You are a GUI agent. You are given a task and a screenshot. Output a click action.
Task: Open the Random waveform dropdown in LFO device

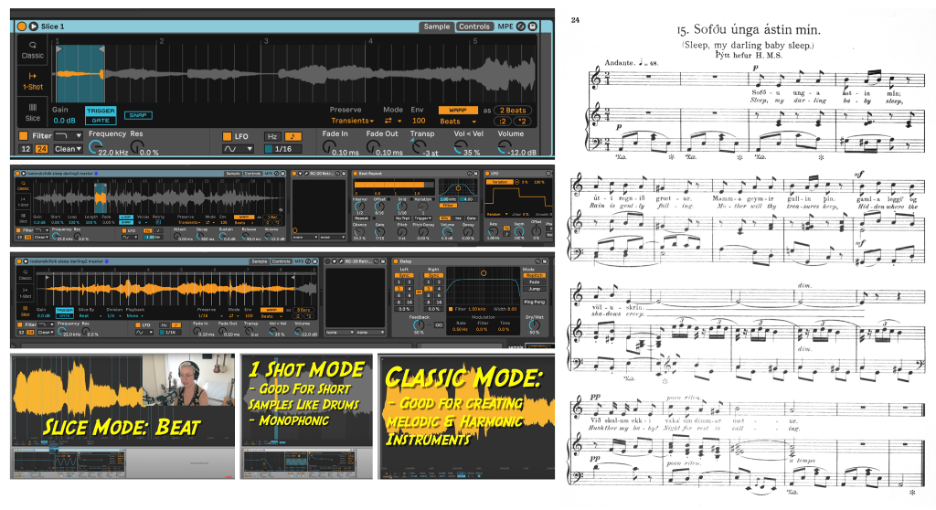coord(497,214)
